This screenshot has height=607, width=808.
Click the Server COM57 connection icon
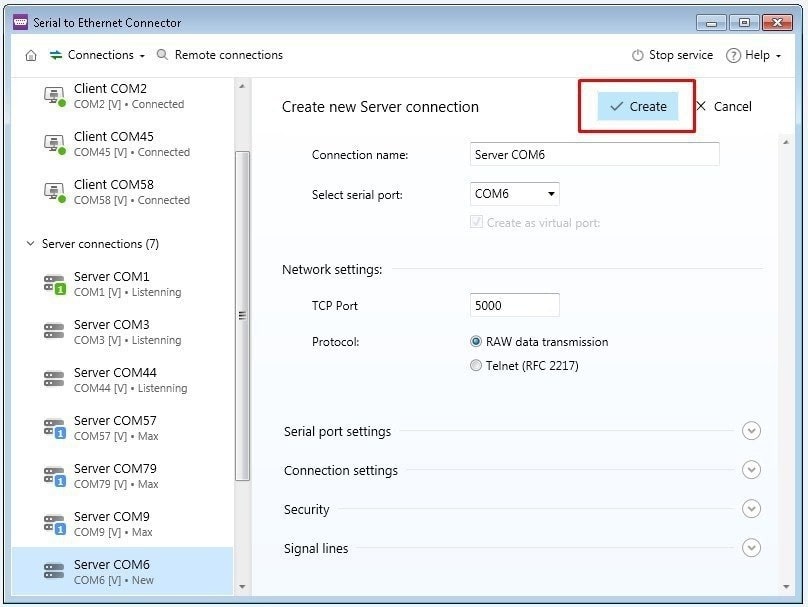[54, 428]
